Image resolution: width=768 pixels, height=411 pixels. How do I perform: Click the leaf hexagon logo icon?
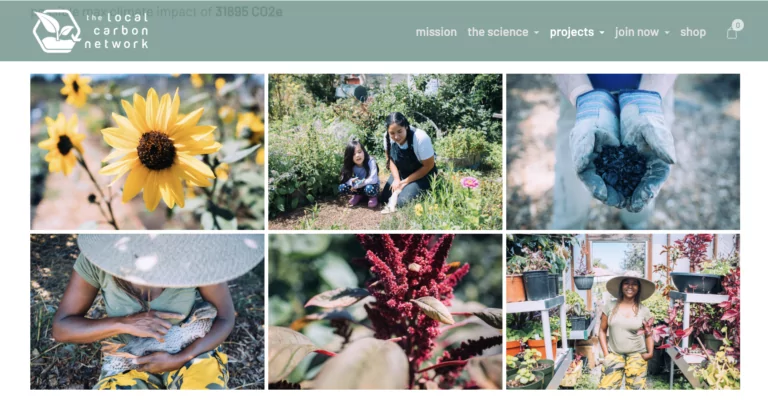pos(56,31)
